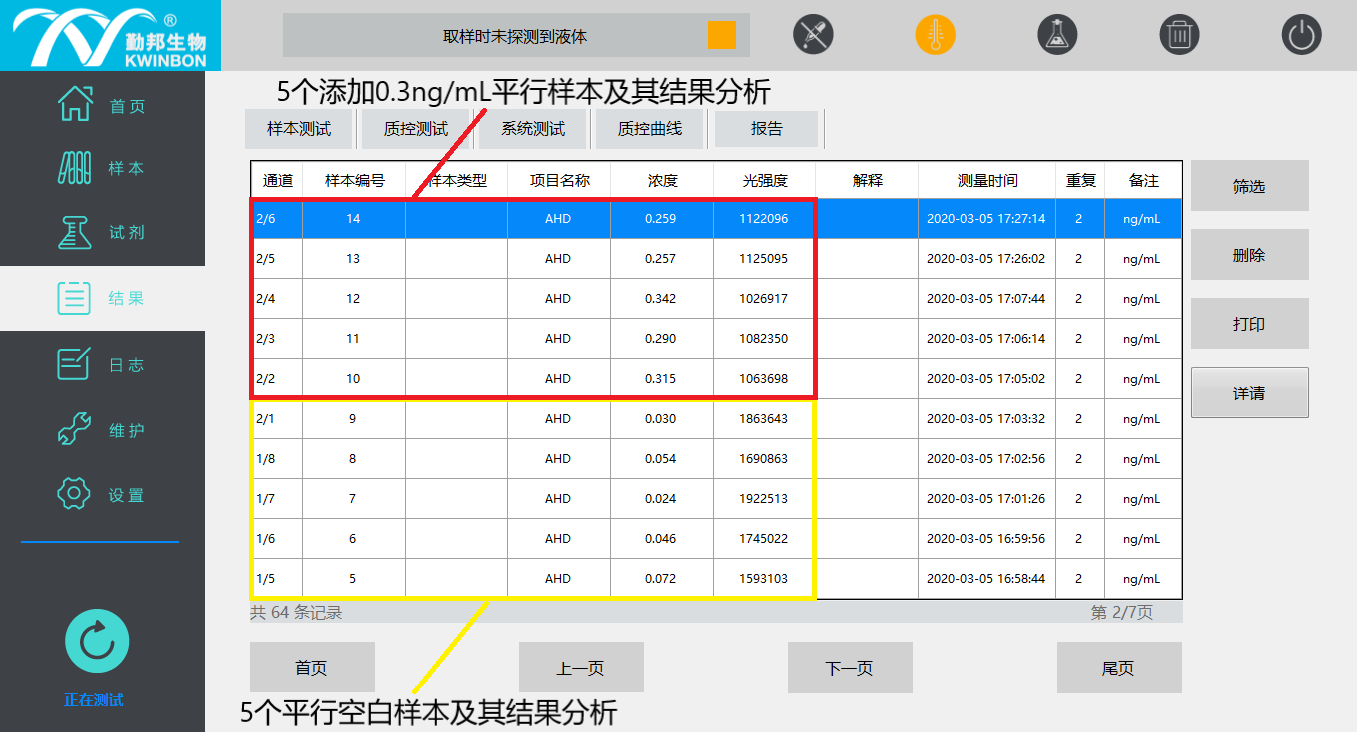This screenshot has width=1357, height=732.
Task: Click the dropper sampling icon in top bar
Action: (x=813, y=36)
